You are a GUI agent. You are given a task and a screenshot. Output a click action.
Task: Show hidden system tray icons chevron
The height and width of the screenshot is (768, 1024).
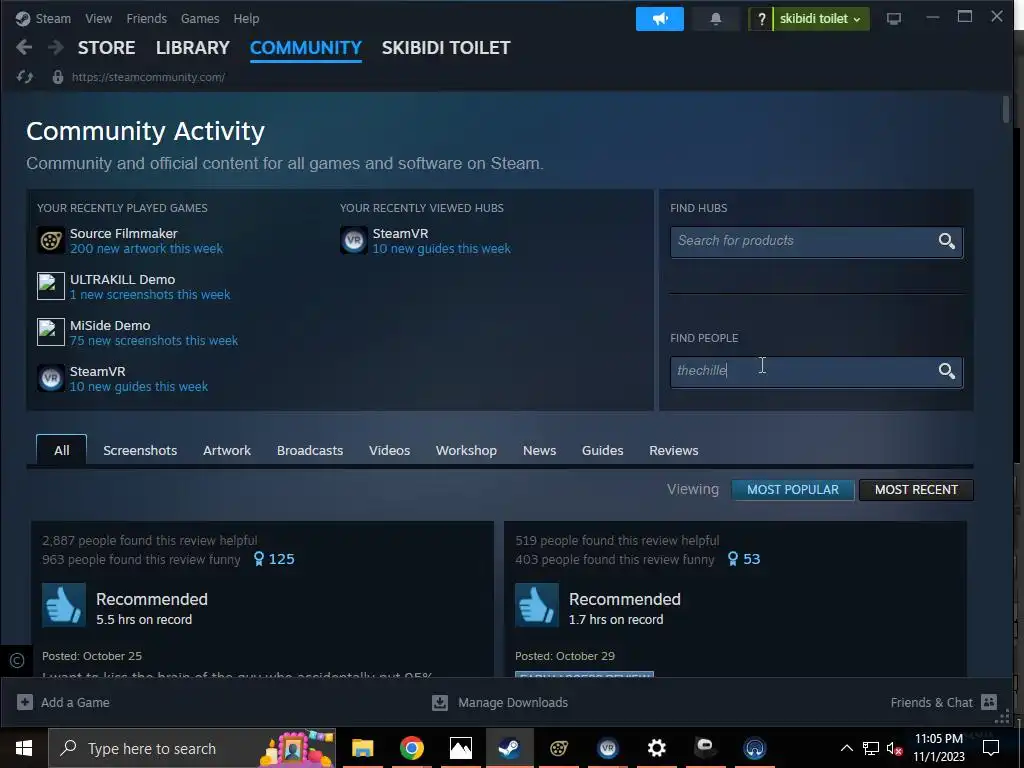[846, 748]
